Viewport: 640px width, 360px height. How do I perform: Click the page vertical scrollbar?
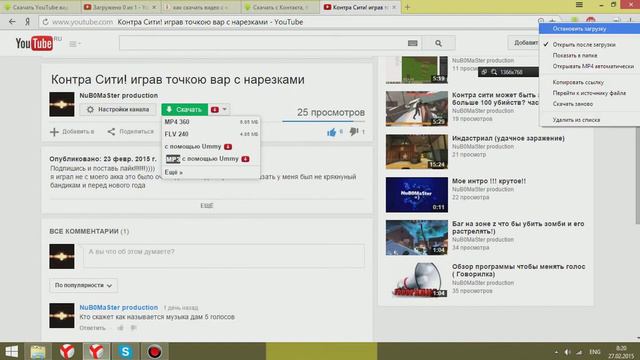(637, 176)
